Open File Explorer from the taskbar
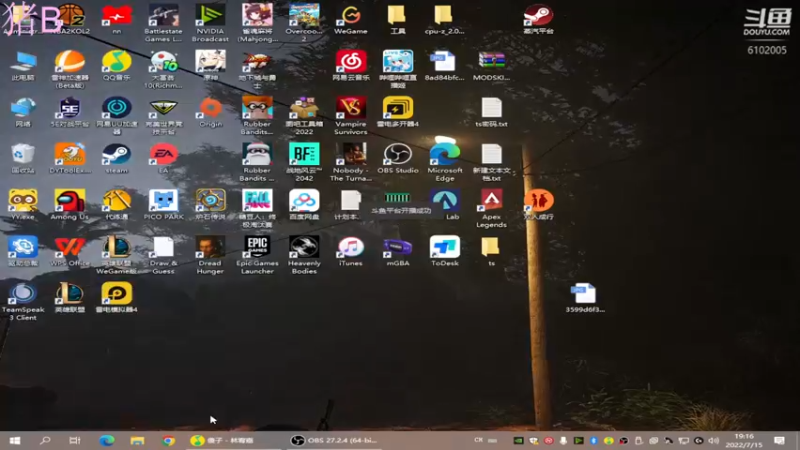Viewport: 800px width, 450px height. click(x=137, y=440)
